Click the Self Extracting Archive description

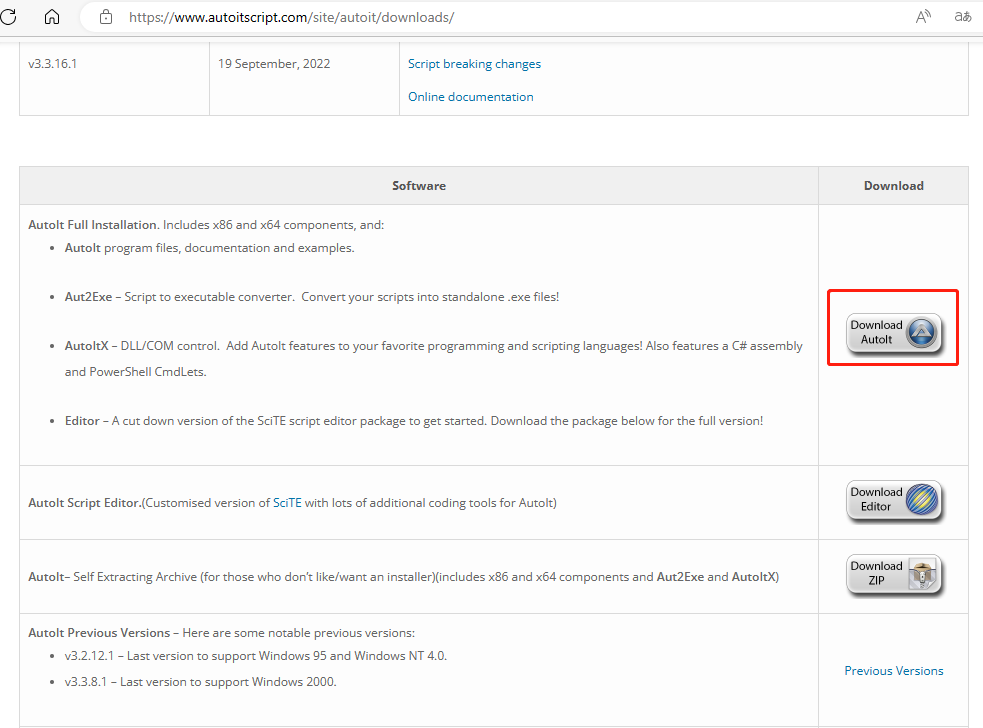click(x=404, y=577)
